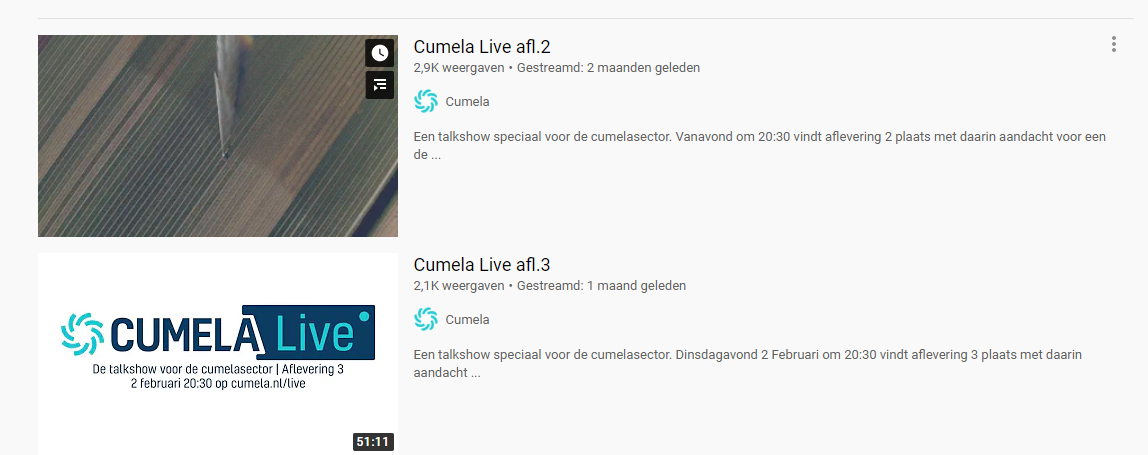
Task: Open the video titled Cumela Live afl.2
Action: (482, 47)
